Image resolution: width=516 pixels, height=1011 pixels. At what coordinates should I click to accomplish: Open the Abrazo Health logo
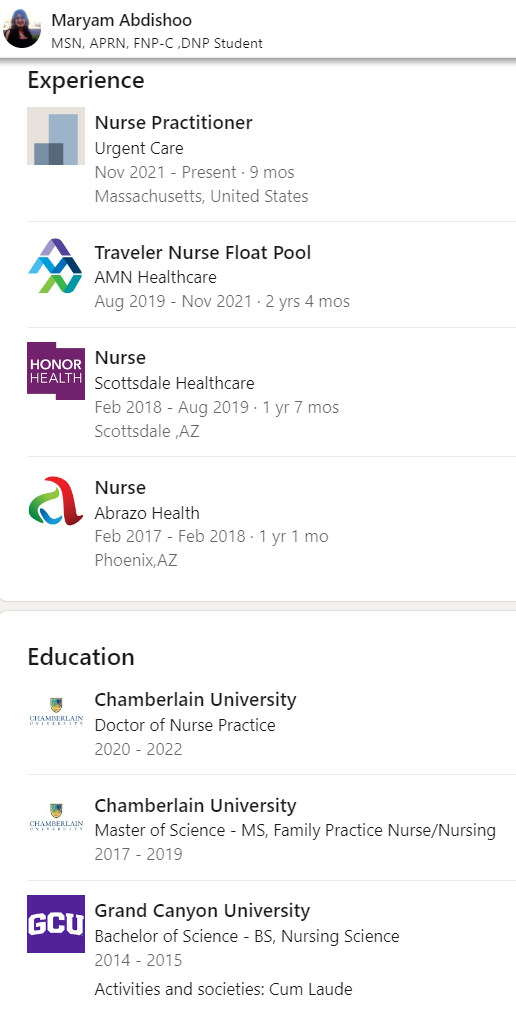pyautogui.click(x=56, y=501)
